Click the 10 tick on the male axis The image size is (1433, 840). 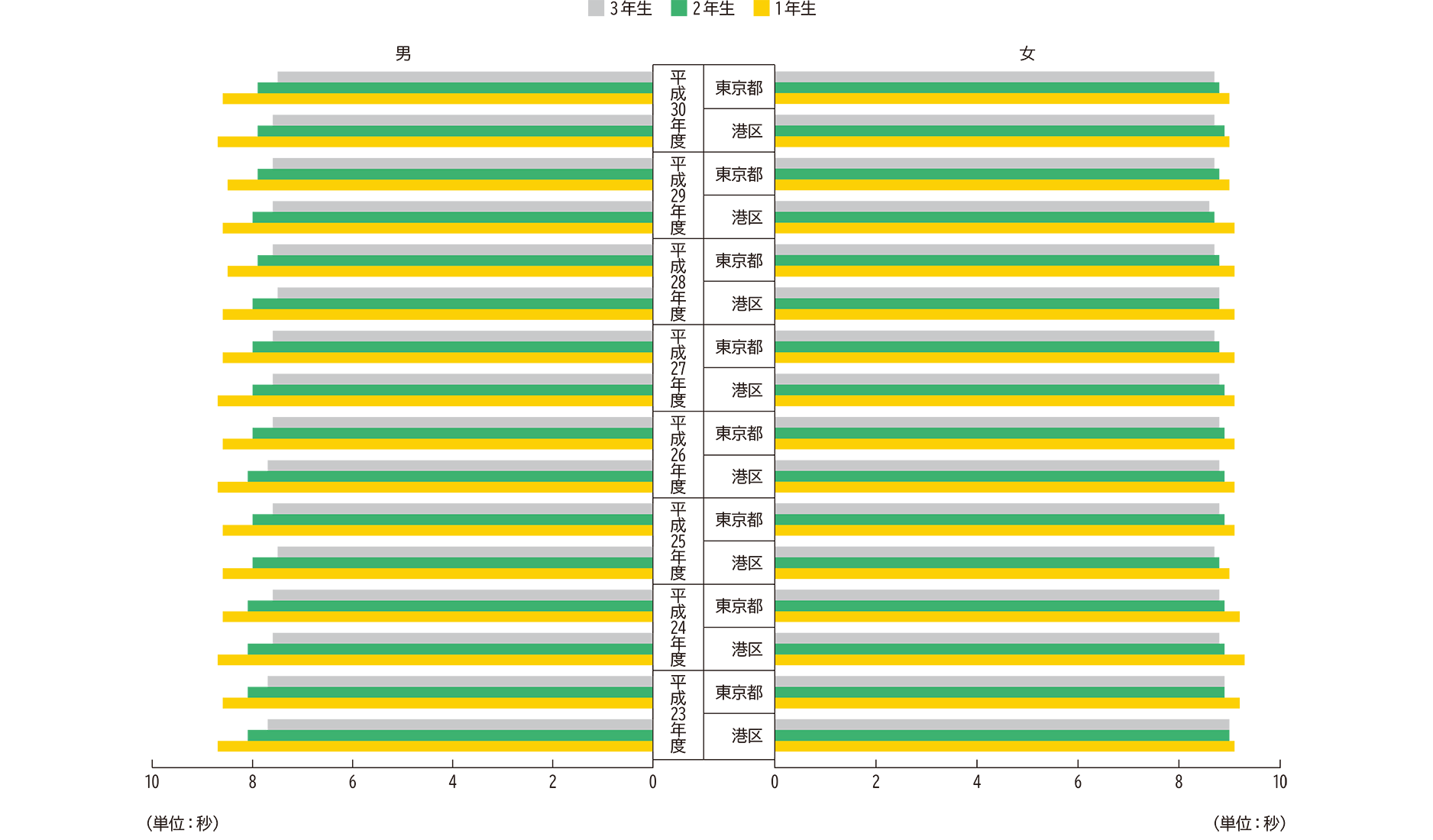[152, 782]
